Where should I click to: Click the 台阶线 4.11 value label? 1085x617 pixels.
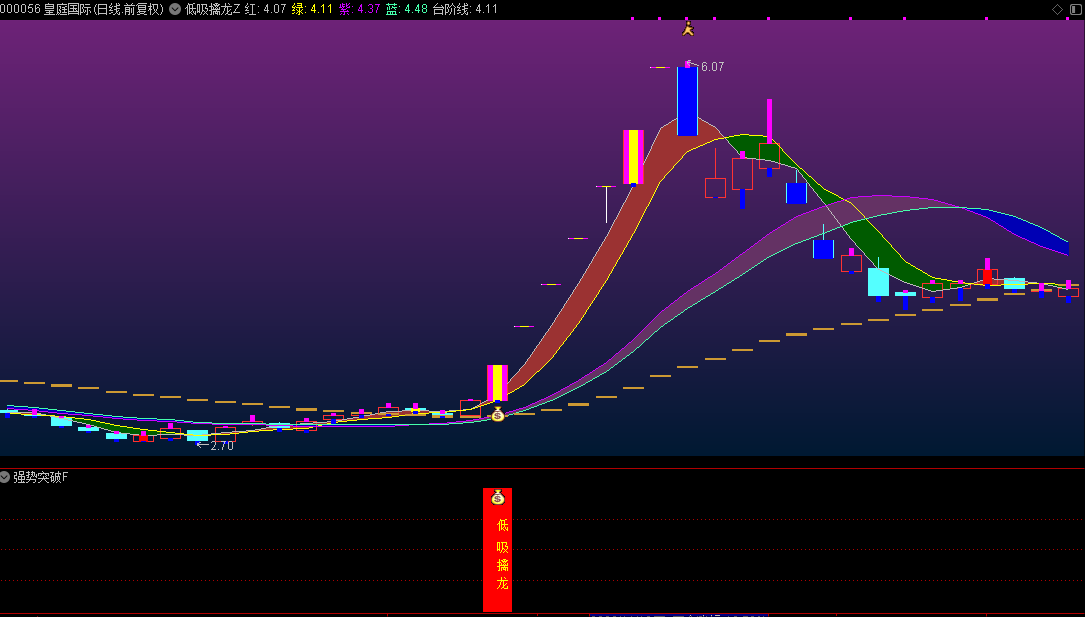click(465, 9)
